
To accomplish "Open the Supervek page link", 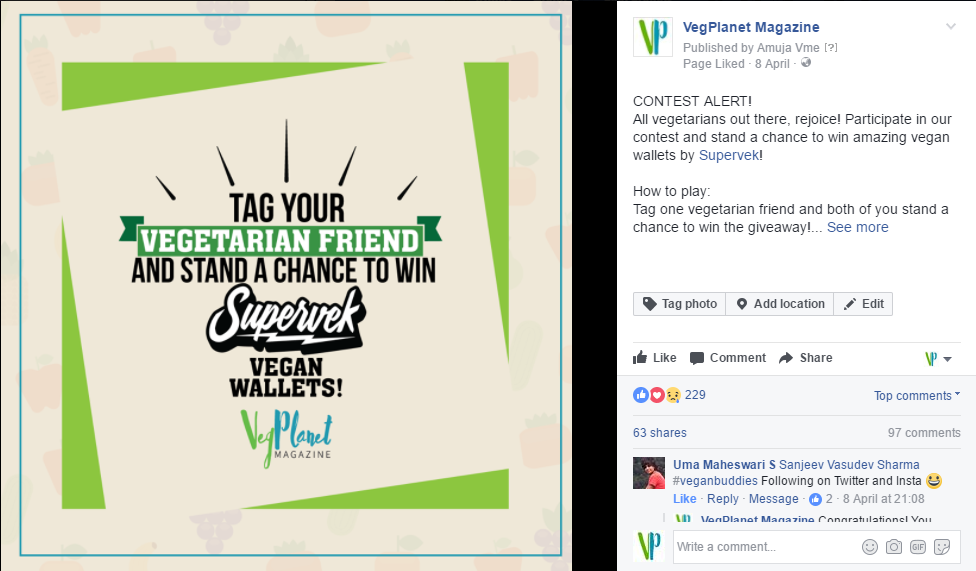I will (729, 155).
